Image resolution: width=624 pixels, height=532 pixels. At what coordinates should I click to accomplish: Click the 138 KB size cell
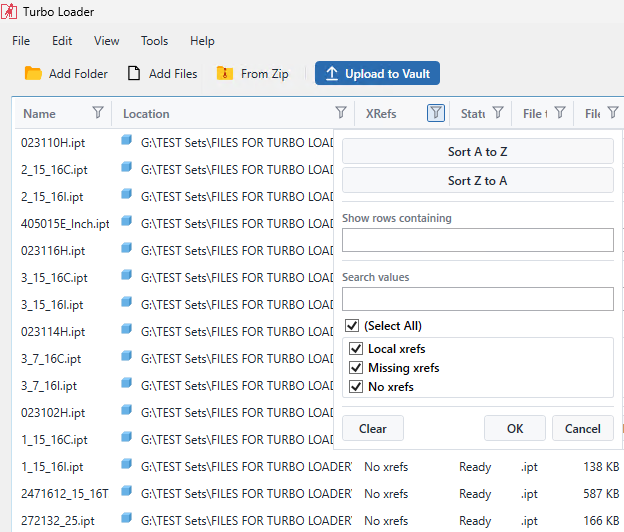coord(601,466)
